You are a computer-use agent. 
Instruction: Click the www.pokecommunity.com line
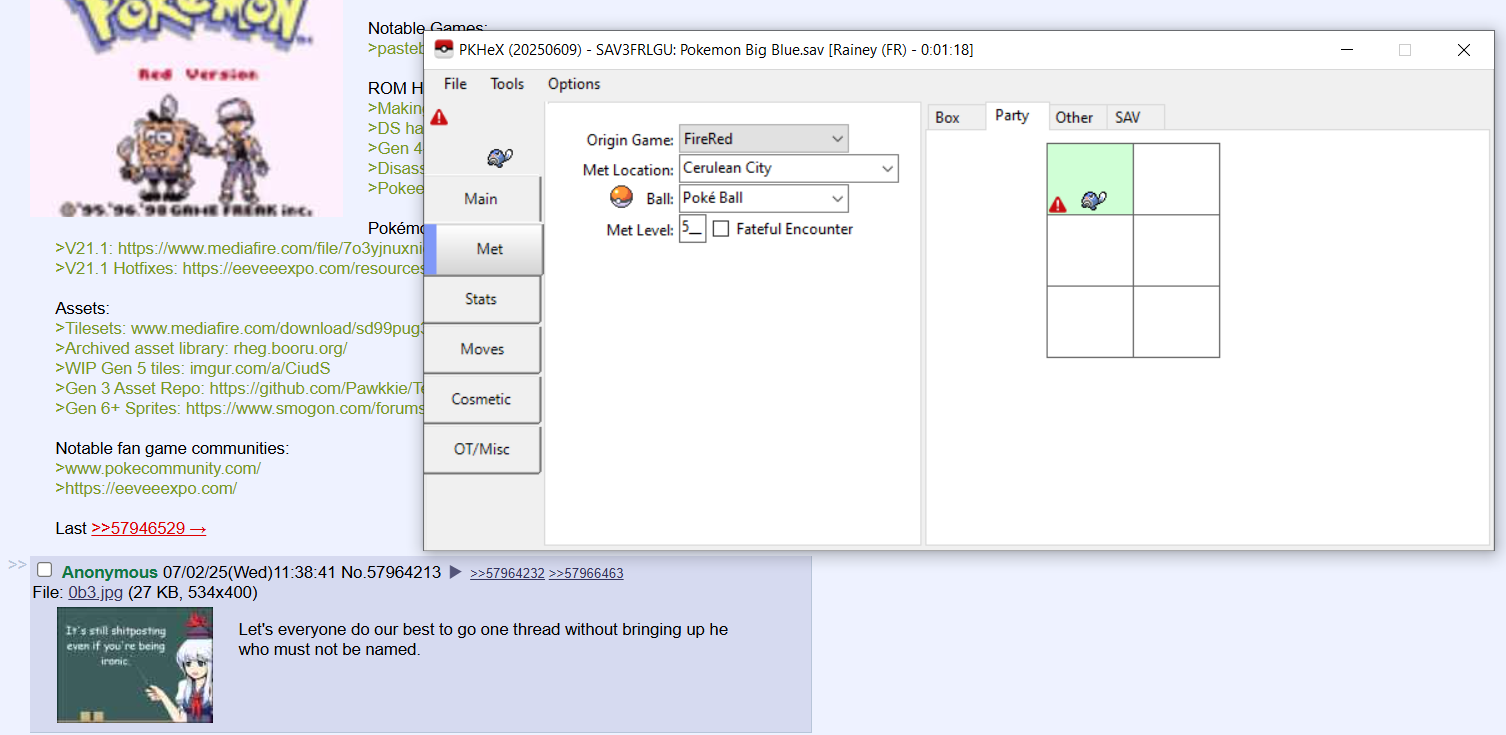coord(158,468)
